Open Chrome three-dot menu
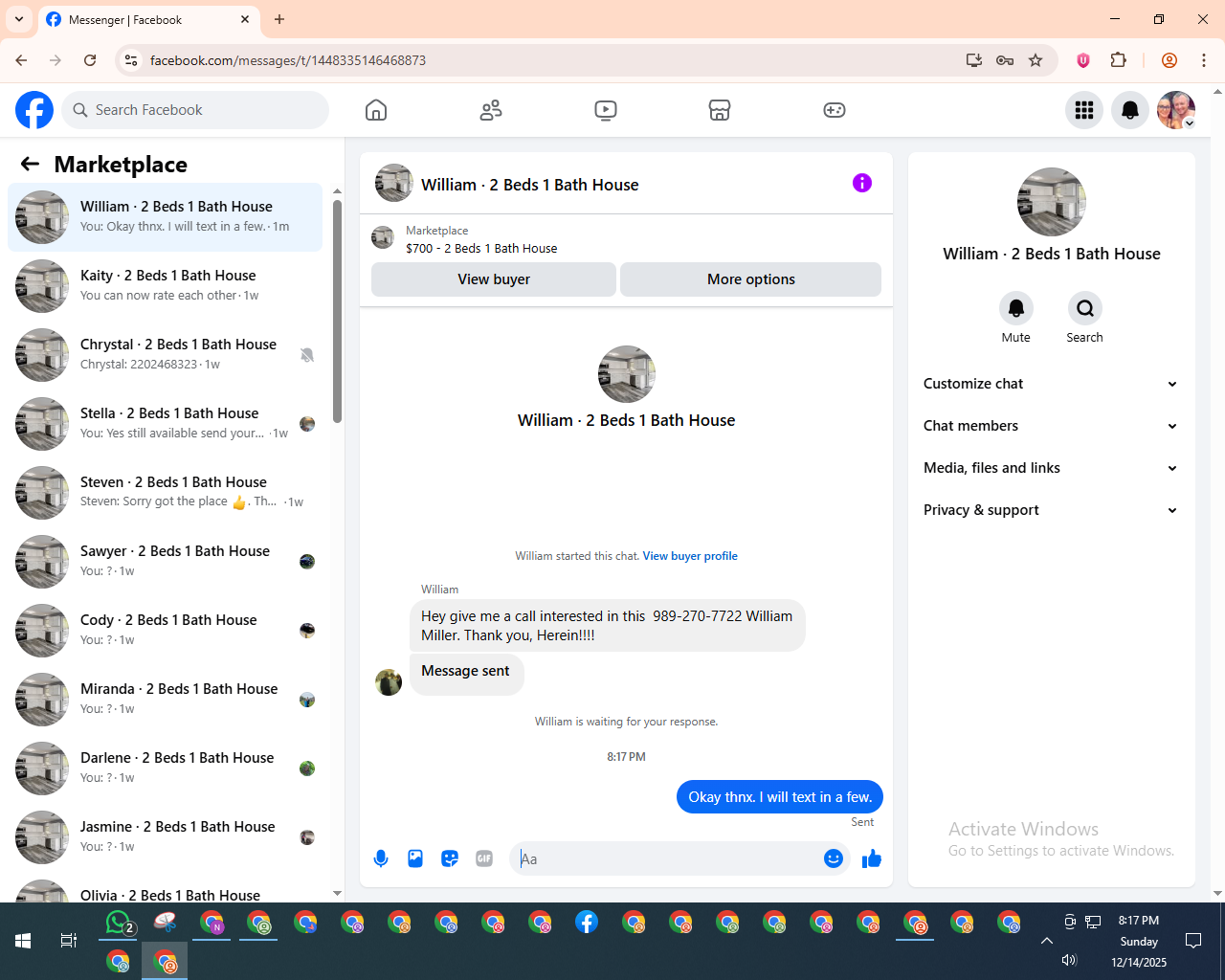Image resolution: width=1225 pixels, height=980 pixels. 1204,60
